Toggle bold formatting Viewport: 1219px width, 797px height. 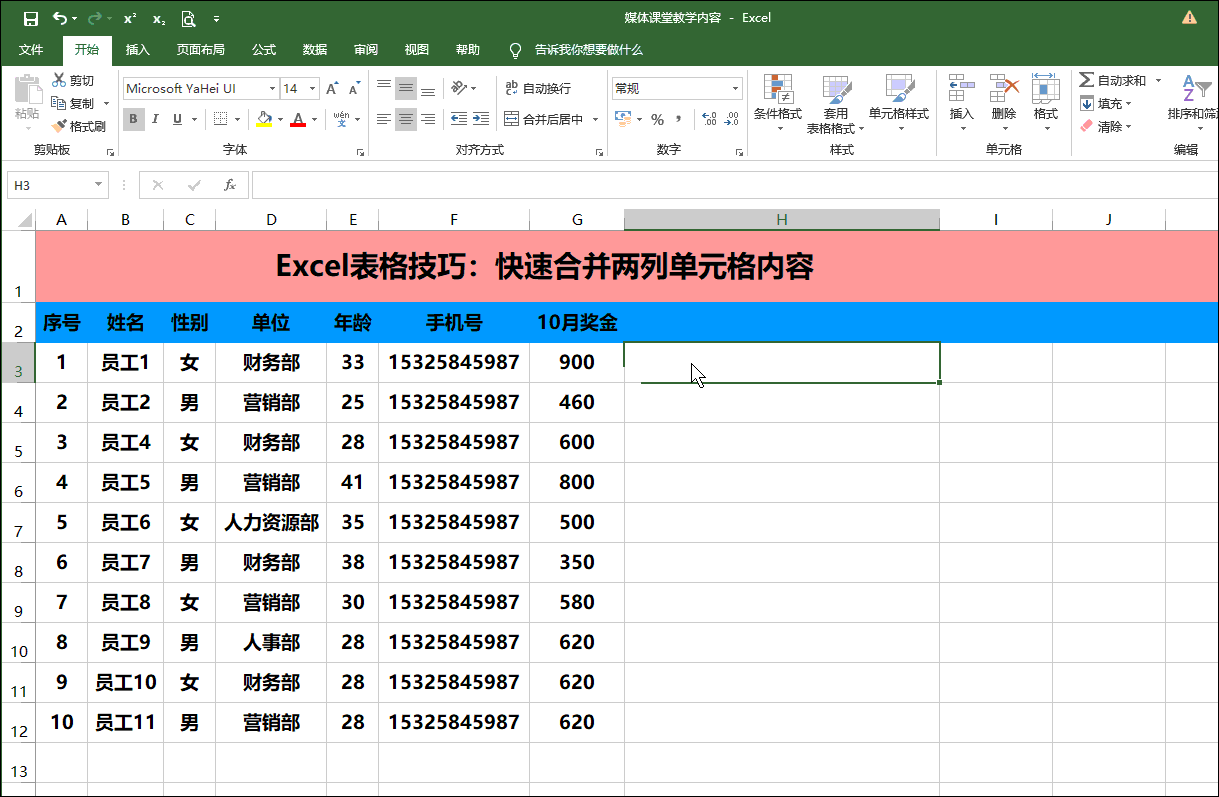tap(134, 119)
